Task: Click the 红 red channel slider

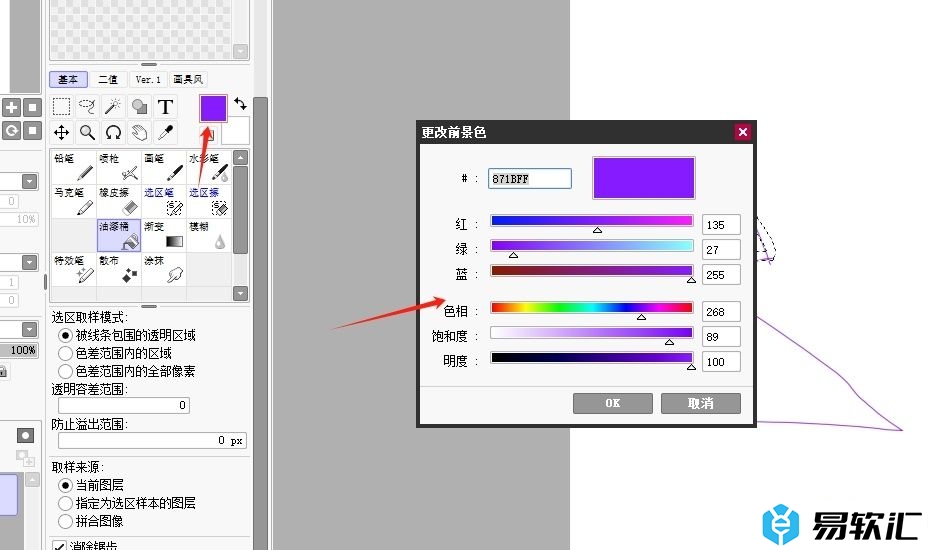Action: pos(592,221)
